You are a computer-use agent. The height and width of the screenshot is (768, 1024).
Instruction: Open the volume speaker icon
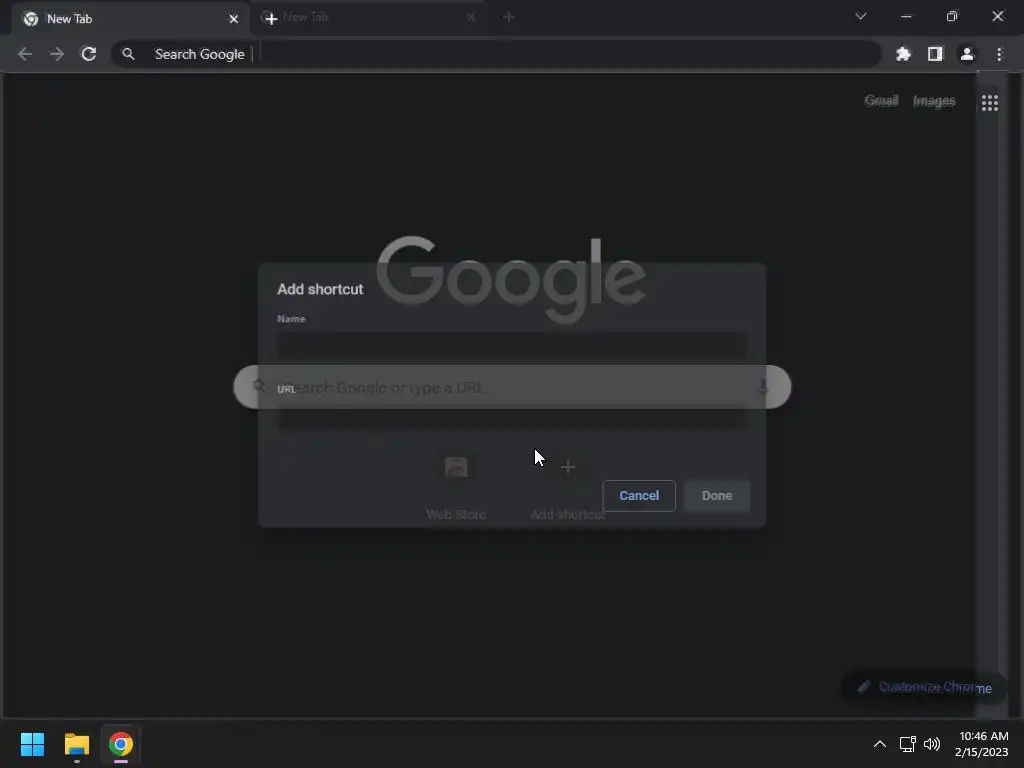932,744
